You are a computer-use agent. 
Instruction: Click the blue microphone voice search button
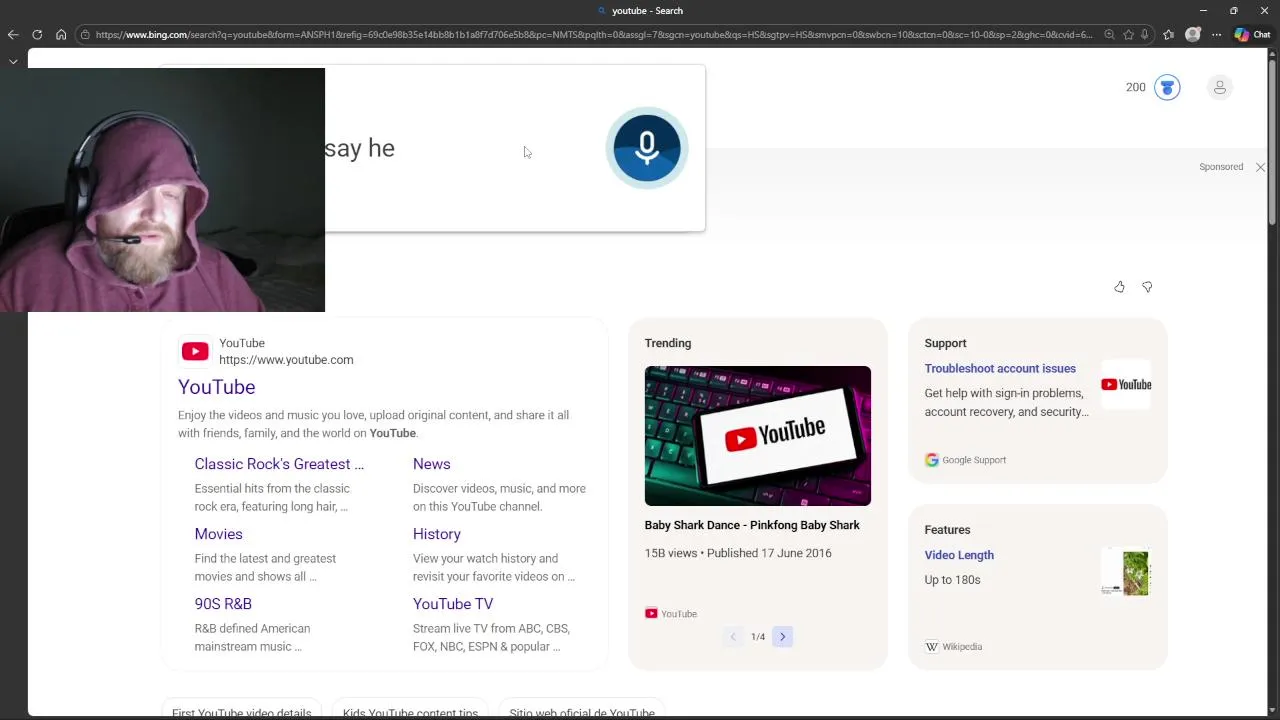point(647,148)
